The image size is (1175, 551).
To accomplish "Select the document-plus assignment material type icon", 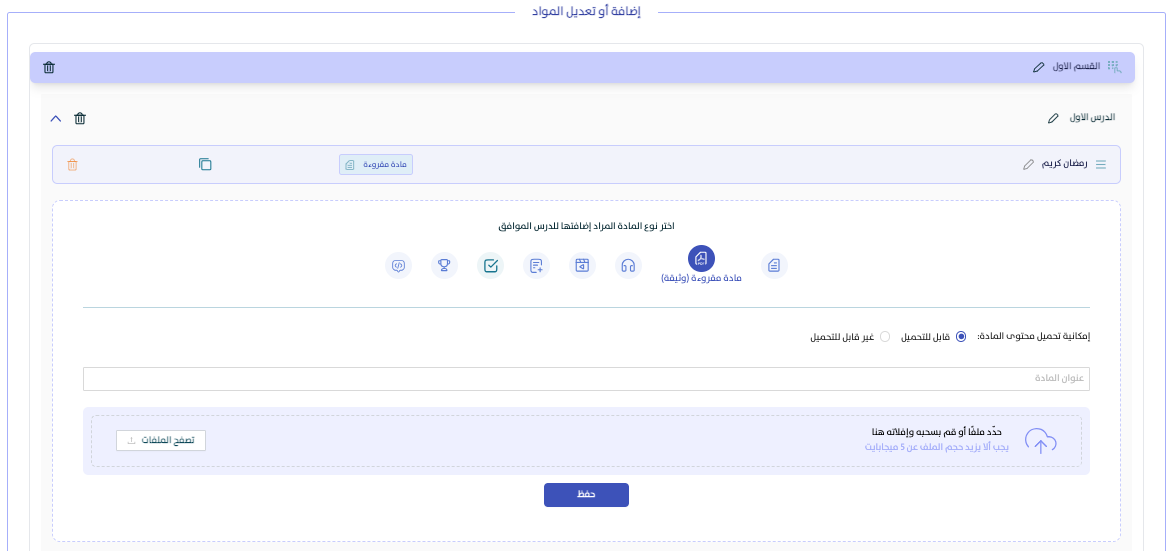I will coord(536,266).
